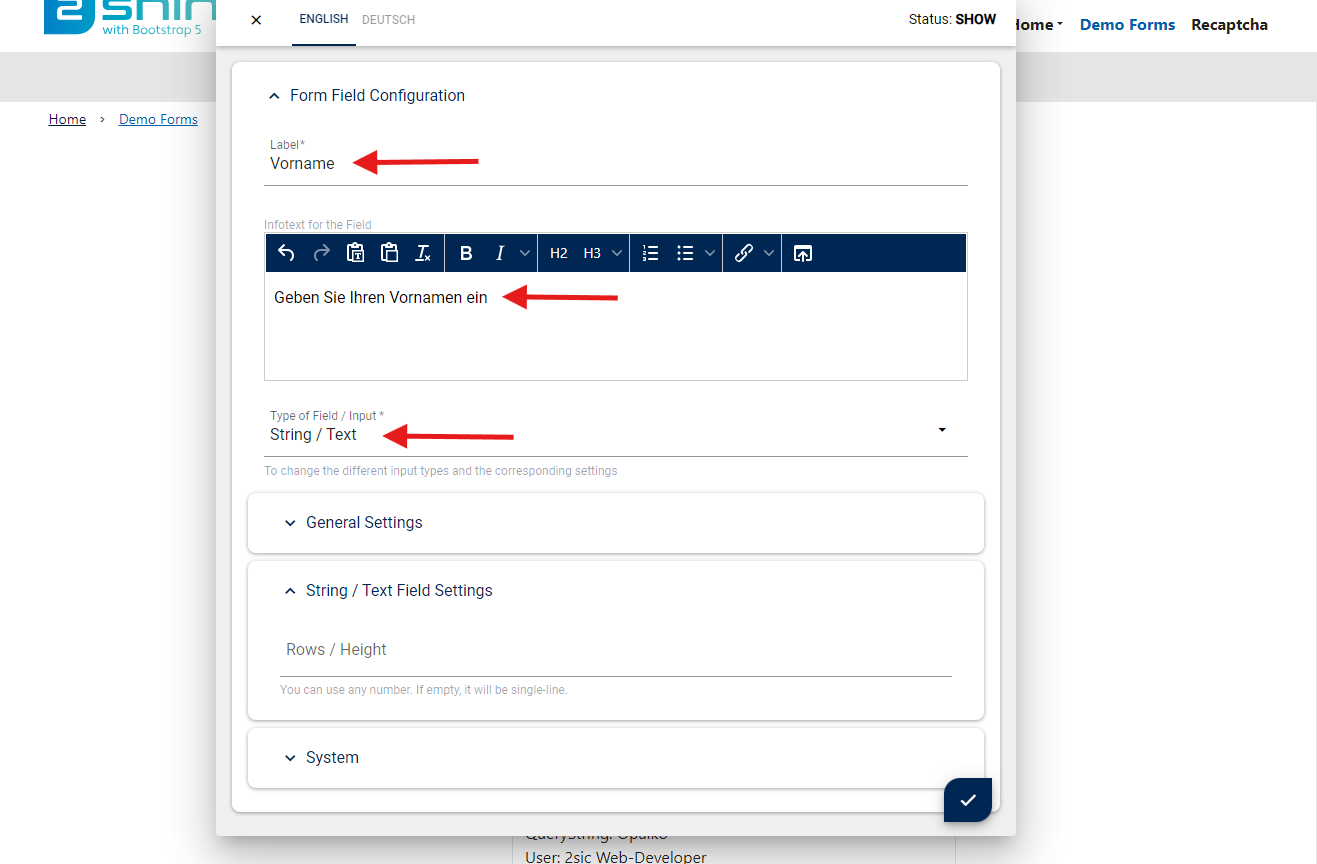Screen dimensions: 1317x864
Task: Click the undo icon in editor toolbar
Action: click(x=286, y=253)
